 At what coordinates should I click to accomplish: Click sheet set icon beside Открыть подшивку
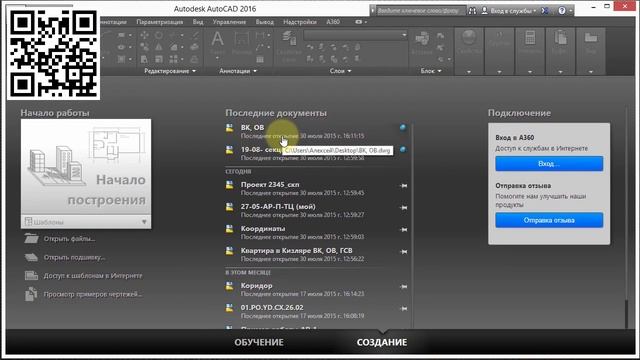[31, 257]
